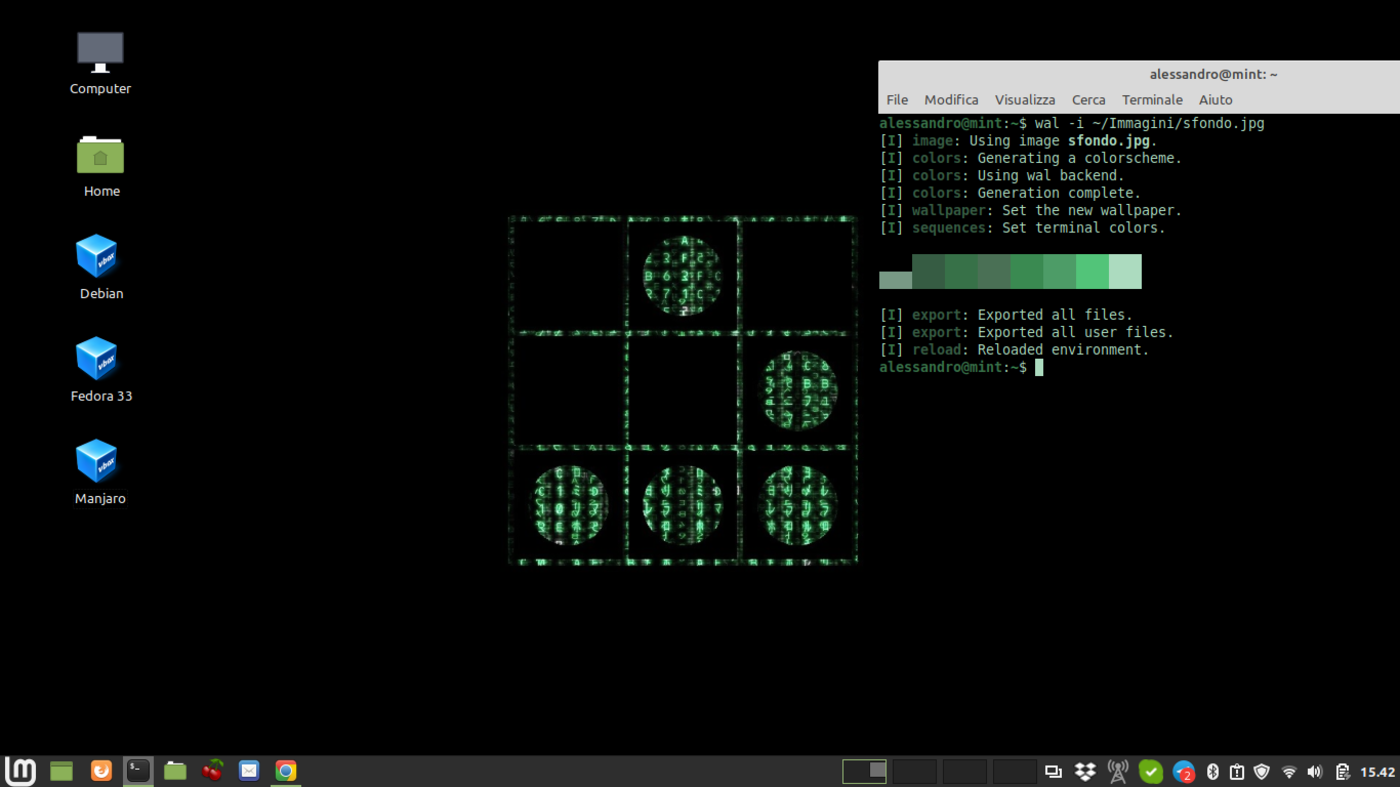Open the Visualizza menu
This screenshot has height=787, width=1400.
click(x=1024, y=100)
